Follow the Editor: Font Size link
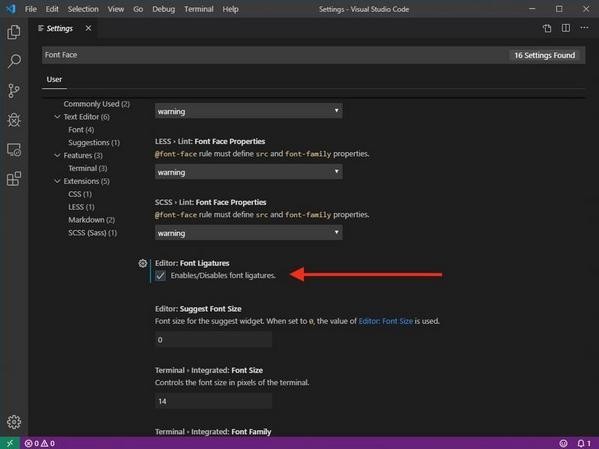599x449 pixels. [x=385, y=321]
